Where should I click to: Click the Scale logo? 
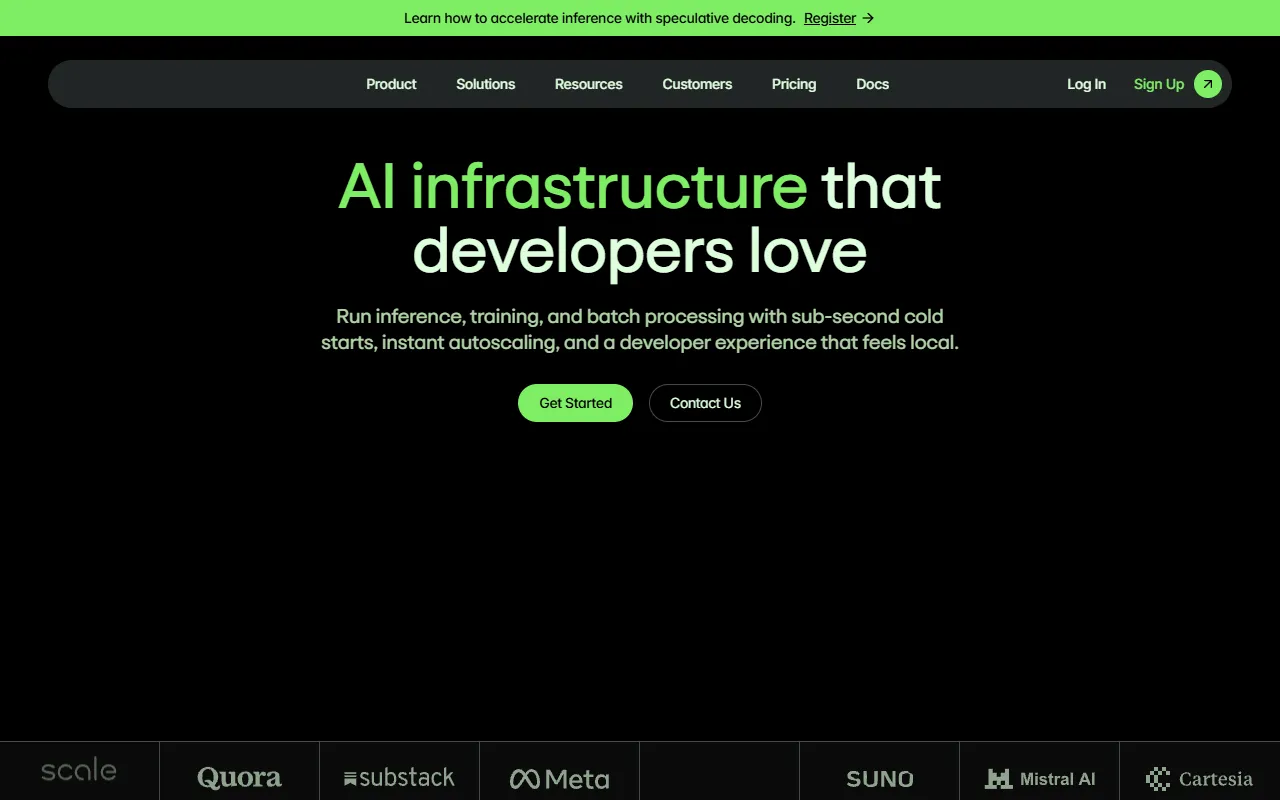[79, 771]
